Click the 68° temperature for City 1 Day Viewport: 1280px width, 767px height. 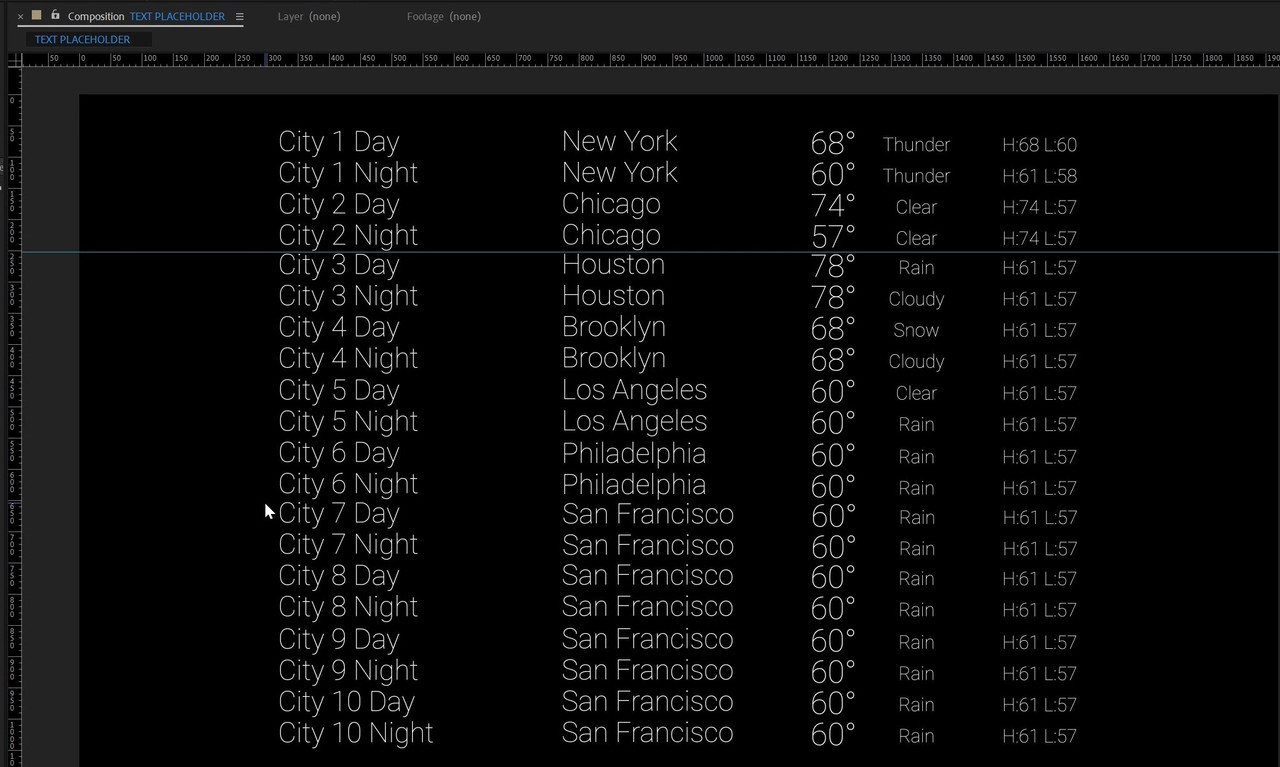click(x=833, y=143)
